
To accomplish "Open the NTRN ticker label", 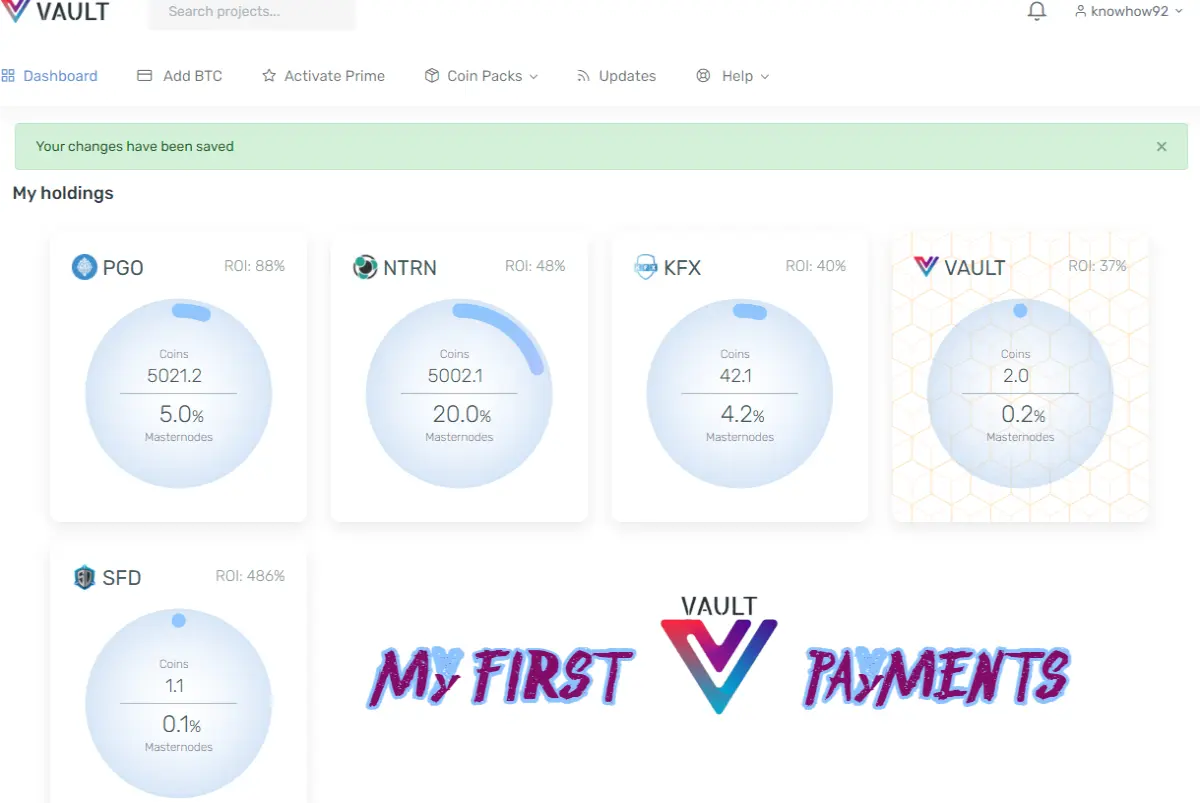I will pyautogui.click(x=410, y=268).
